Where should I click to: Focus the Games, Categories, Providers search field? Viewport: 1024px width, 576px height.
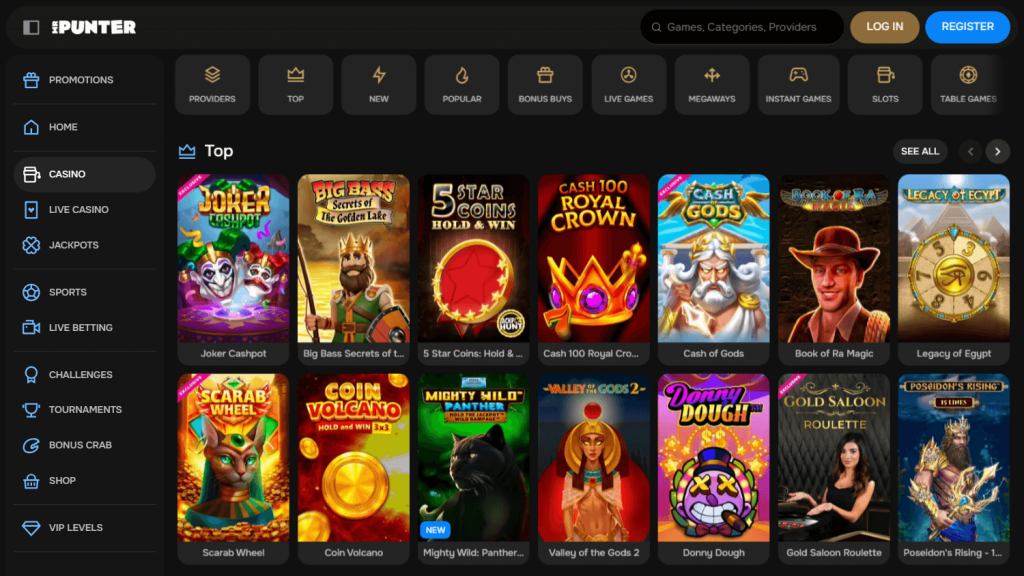coord(742,27)
